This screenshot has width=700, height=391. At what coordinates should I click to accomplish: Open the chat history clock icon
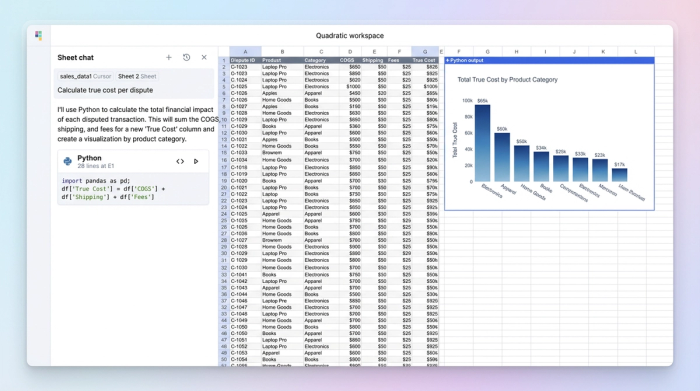pos(187,58)
